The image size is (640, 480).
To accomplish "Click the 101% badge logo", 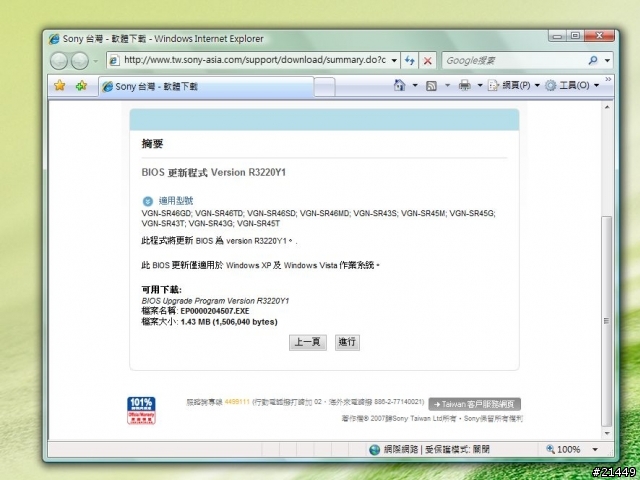I will pos(141,411).
